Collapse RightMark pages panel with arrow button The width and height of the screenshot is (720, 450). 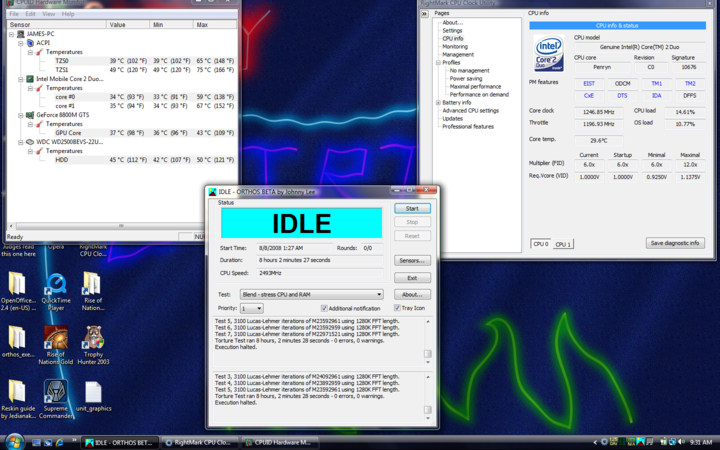coord(424,13)
